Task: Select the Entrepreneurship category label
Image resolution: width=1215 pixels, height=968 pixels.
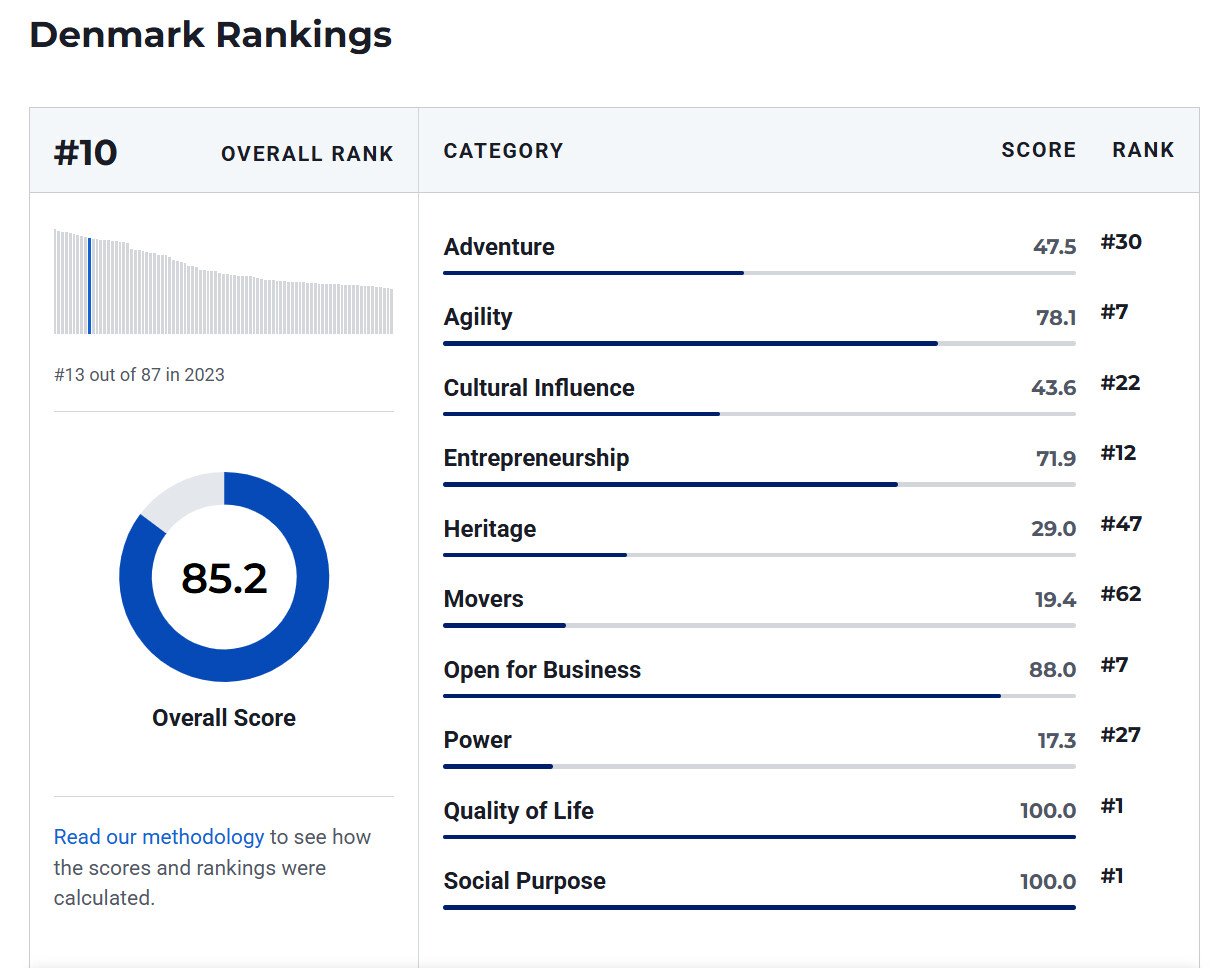Action: (536, 458)
